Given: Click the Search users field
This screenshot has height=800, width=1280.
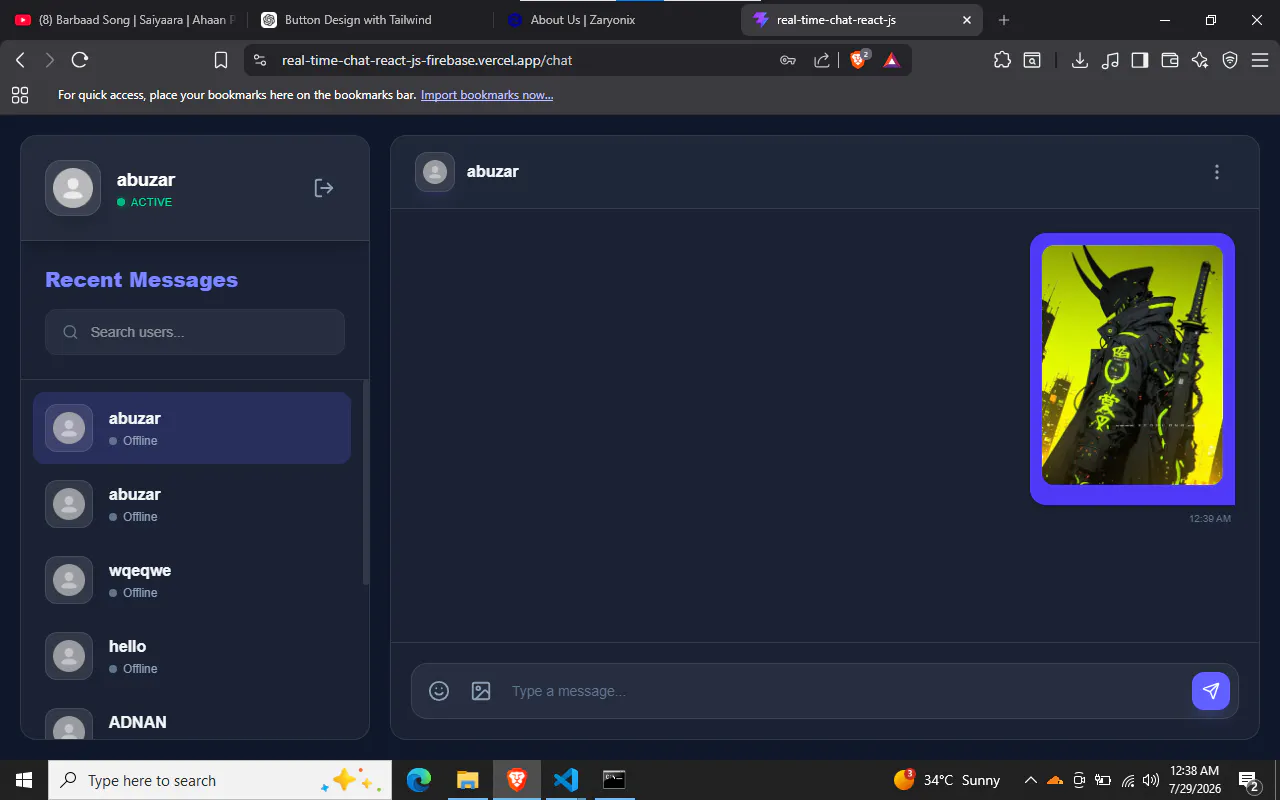Looking at the screenshot, I should coord(195,332).
